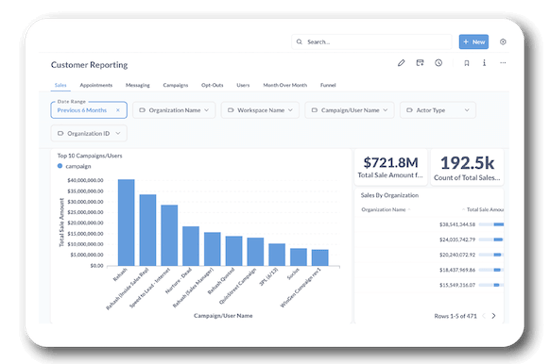
Task: Open the Messaging tab
Action: (138, 85)
